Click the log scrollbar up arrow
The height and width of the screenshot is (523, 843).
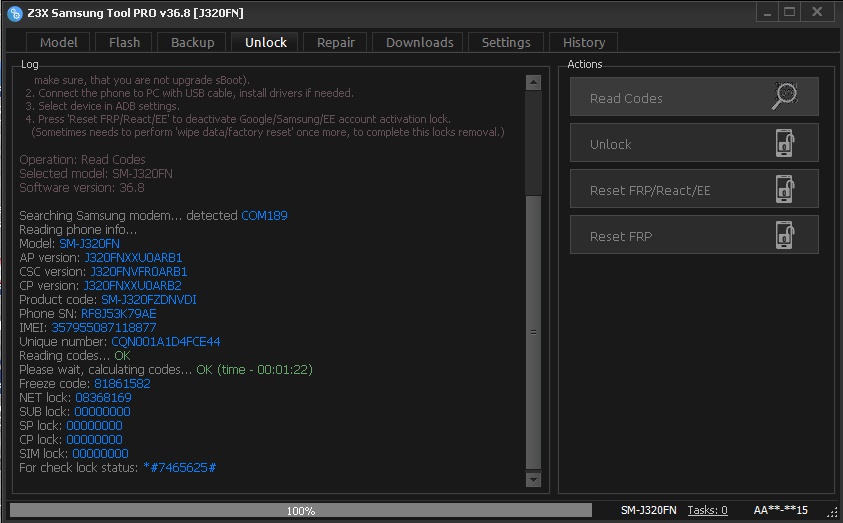[x=533, y=82]
